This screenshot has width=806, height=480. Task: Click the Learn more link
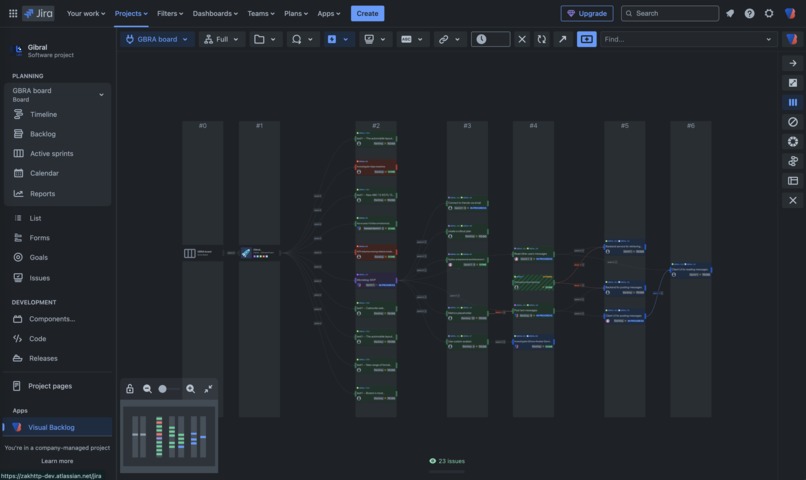(57, 461)
